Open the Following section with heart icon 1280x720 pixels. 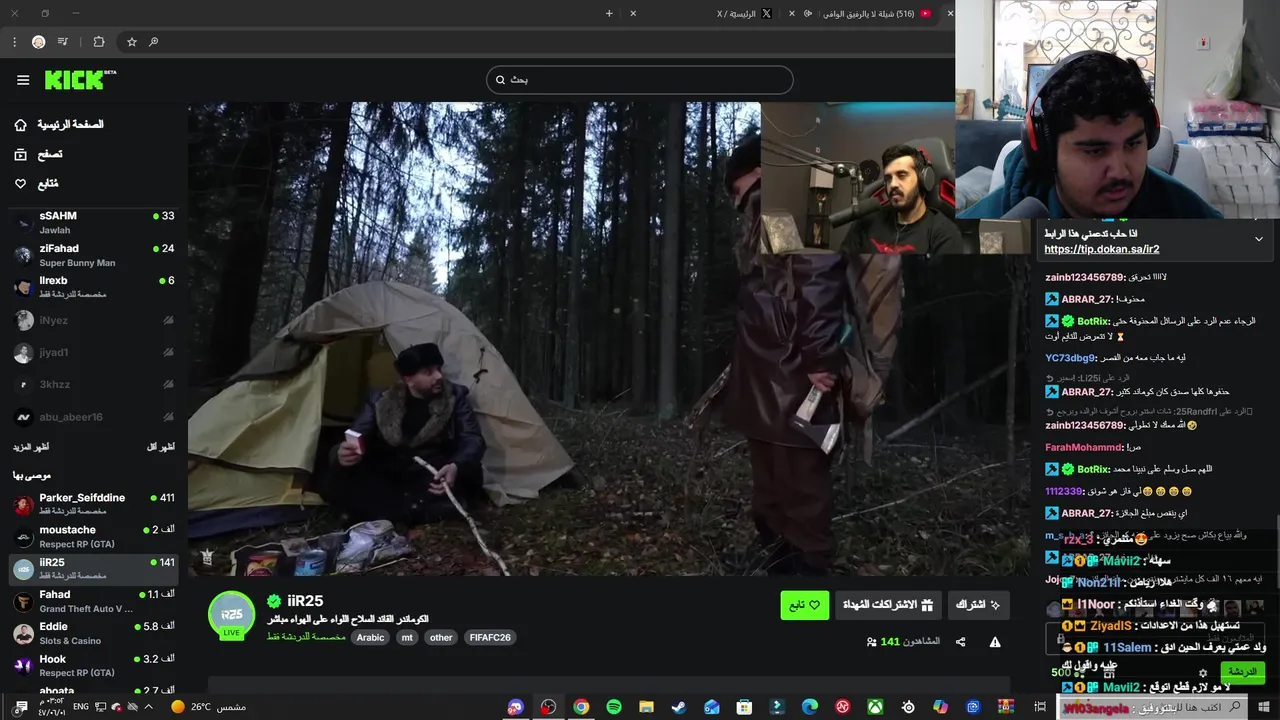coord(36,184)
